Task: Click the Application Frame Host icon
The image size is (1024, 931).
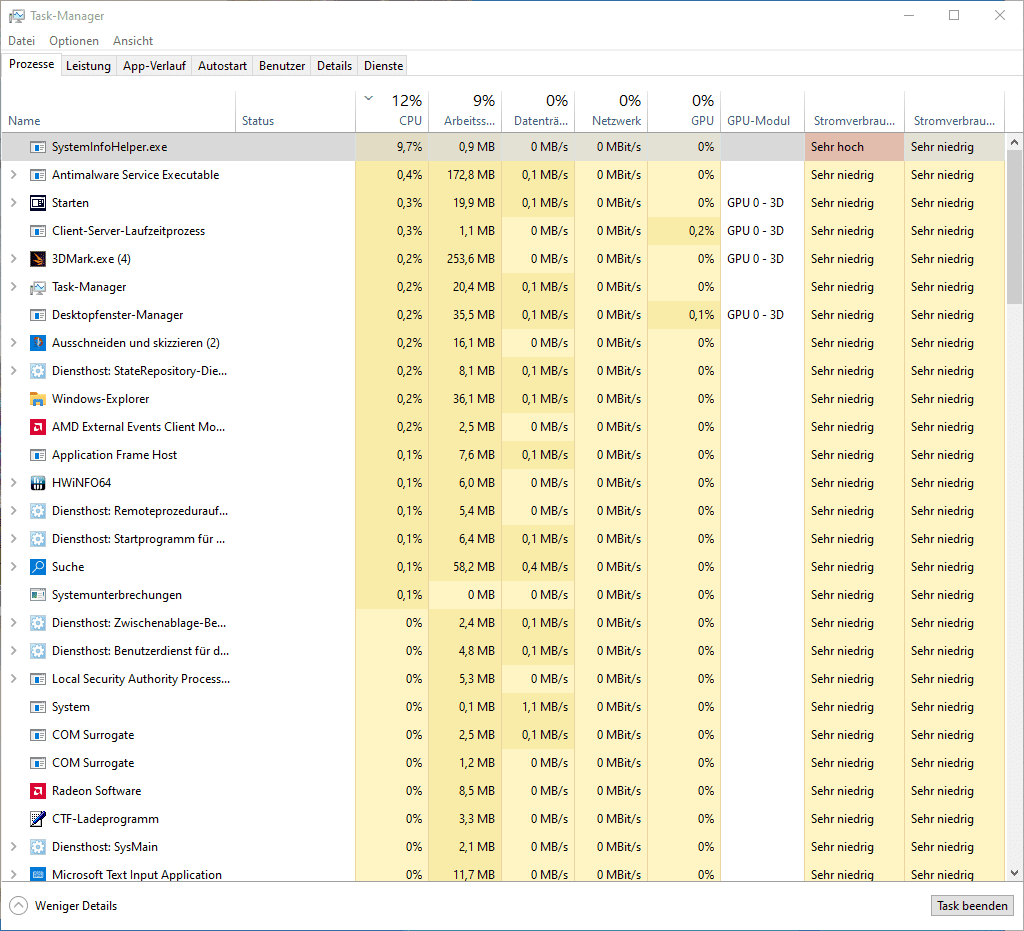Action: pos(38,455)
